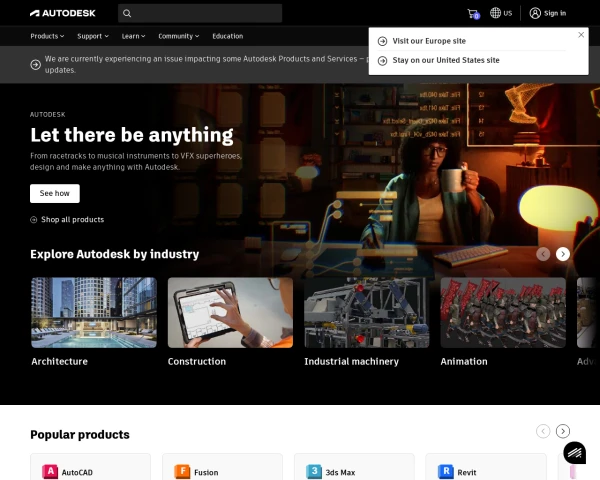Screen dimensions: 600x480
Task: Click the AutoCAD product name
Action: coord(77,473)
